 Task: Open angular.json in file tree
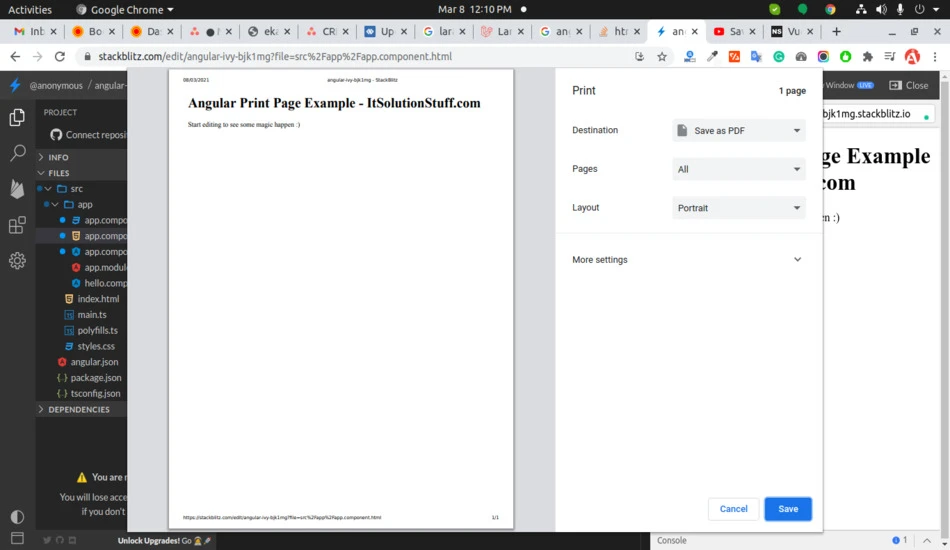click(x=94, y=362)
